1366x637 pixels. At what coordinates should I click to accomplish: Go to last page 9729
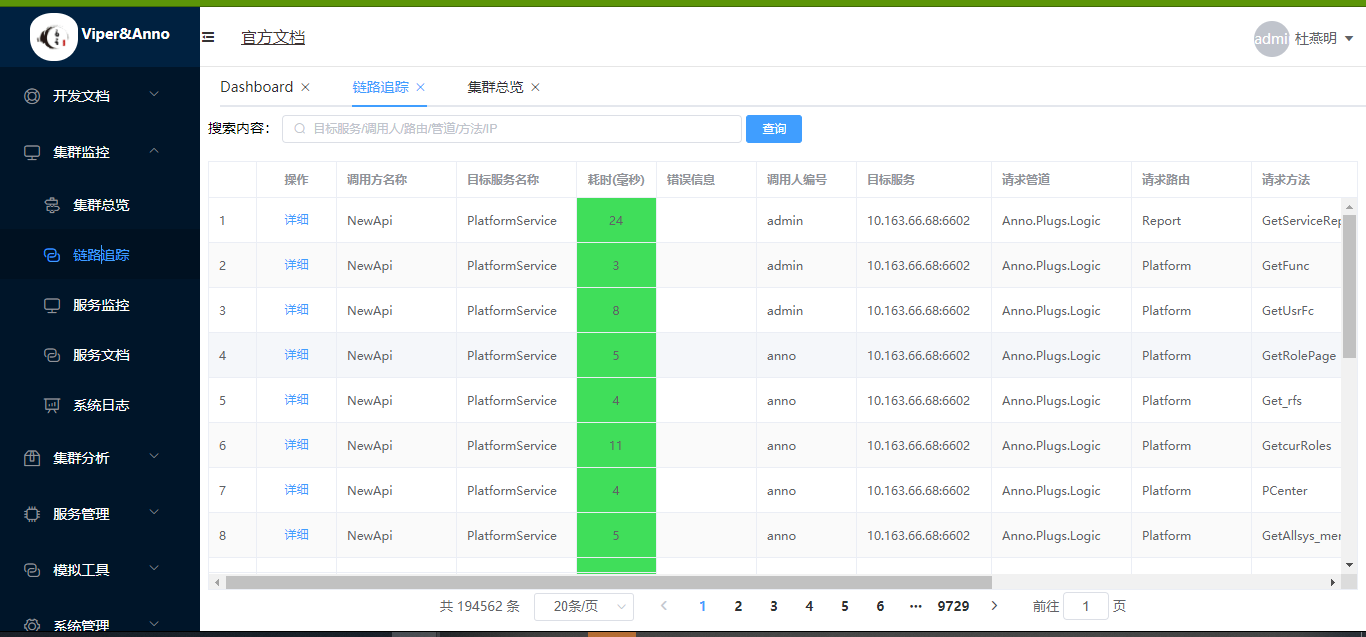[x=953, y=606]
